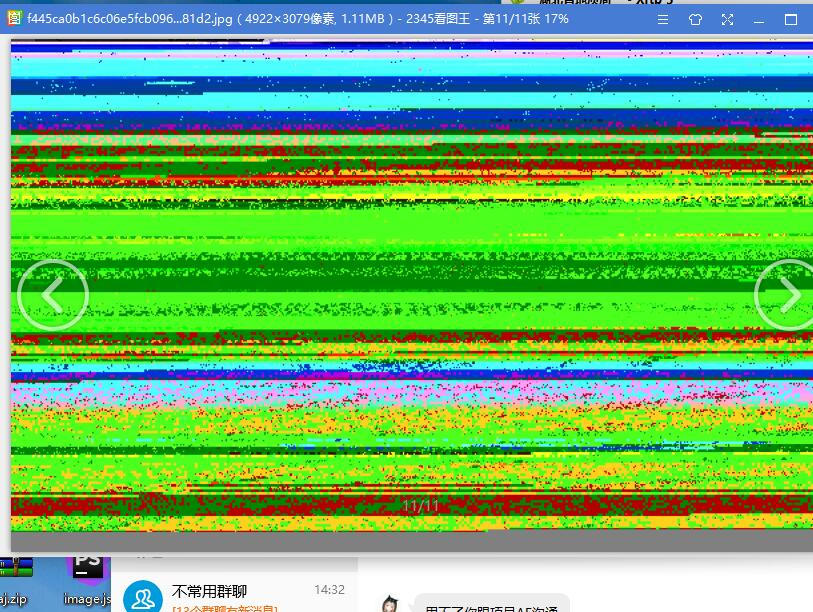Screen dimensions: 813x612
Task: Open the skin shirt icon in the title bar
Action: pos(695,20)
